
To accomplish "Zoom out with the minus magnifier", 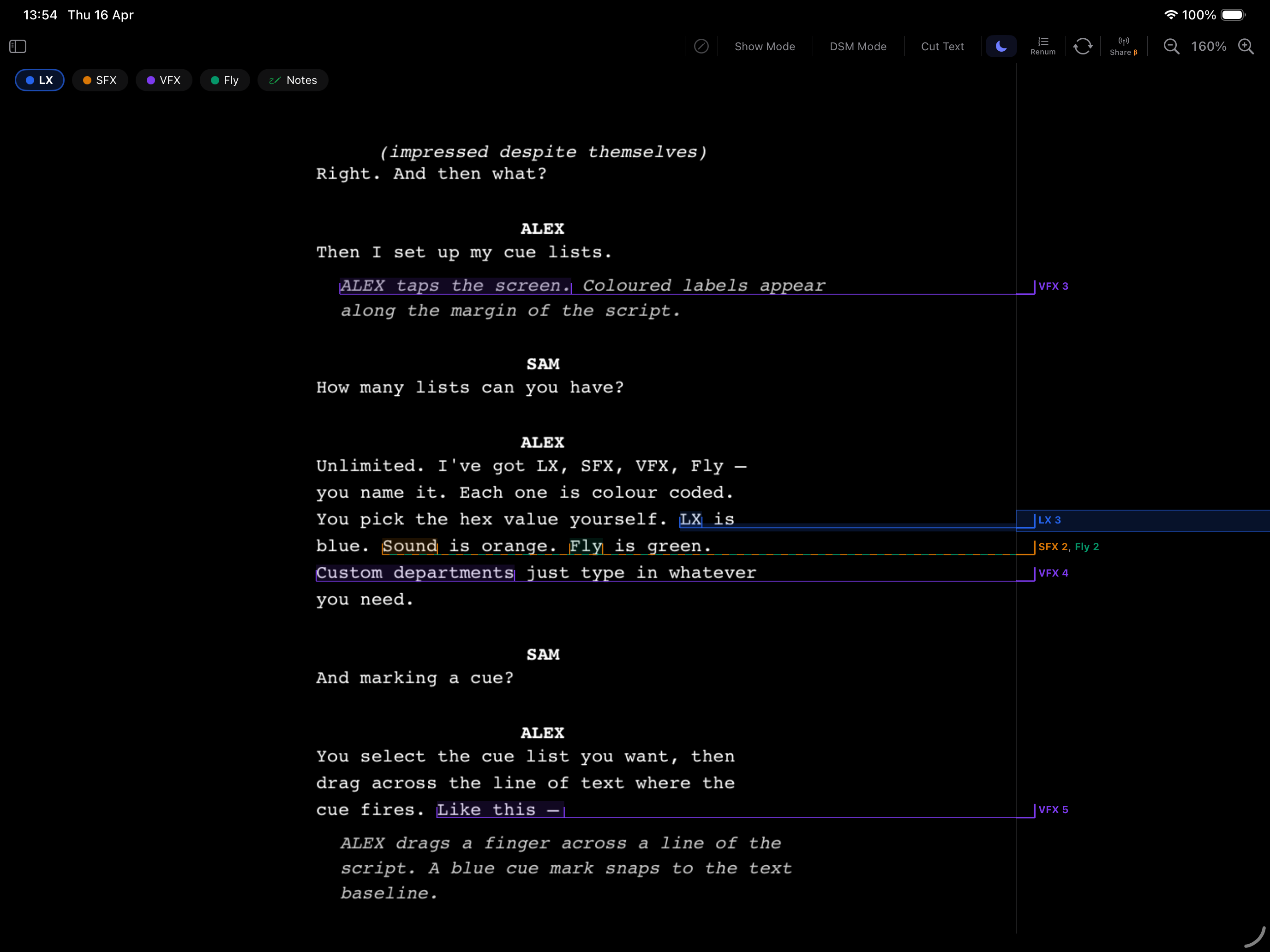I will pyautogui.click(x=1171, y=47).
